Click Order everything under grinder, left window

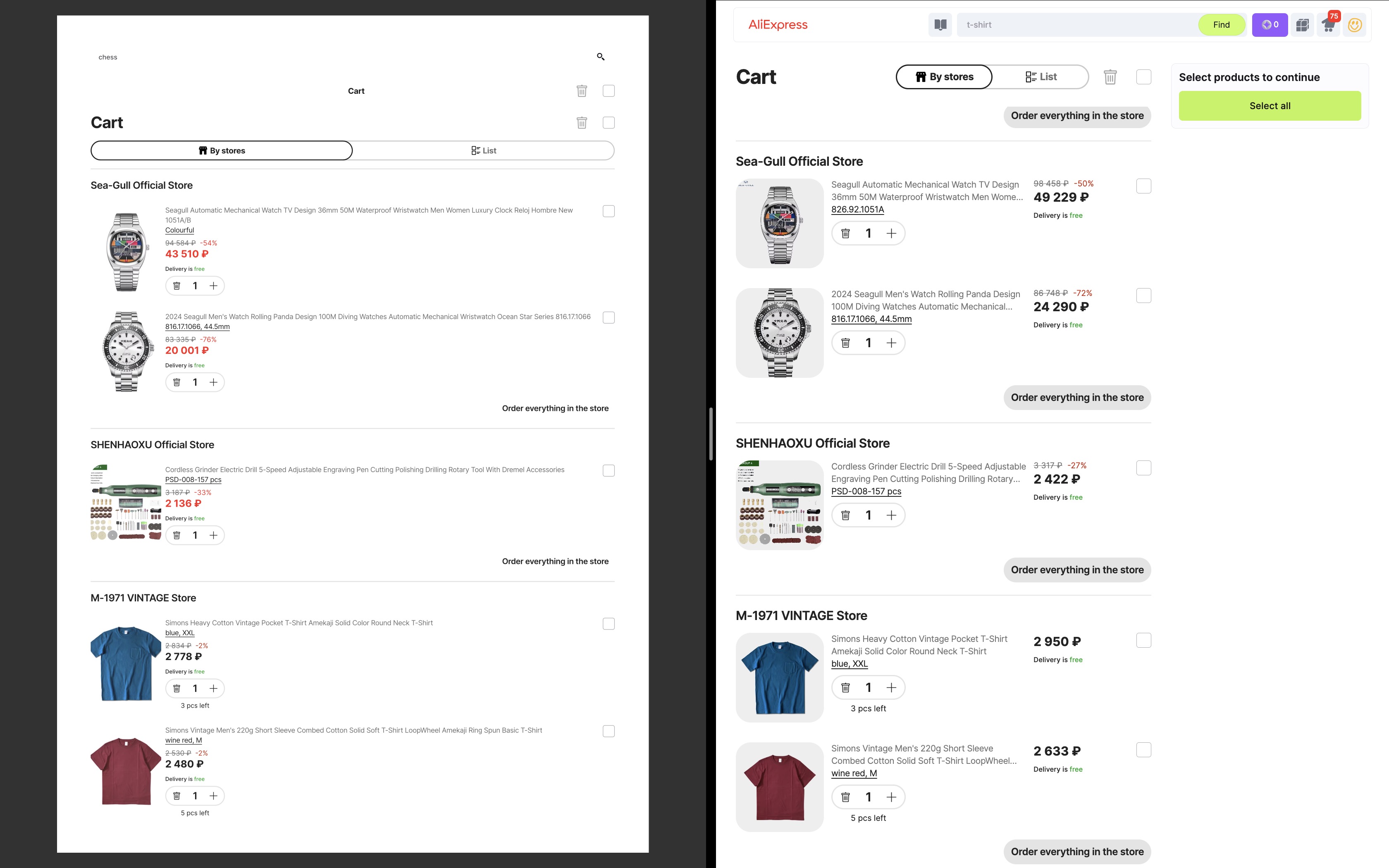pos(555,561)
